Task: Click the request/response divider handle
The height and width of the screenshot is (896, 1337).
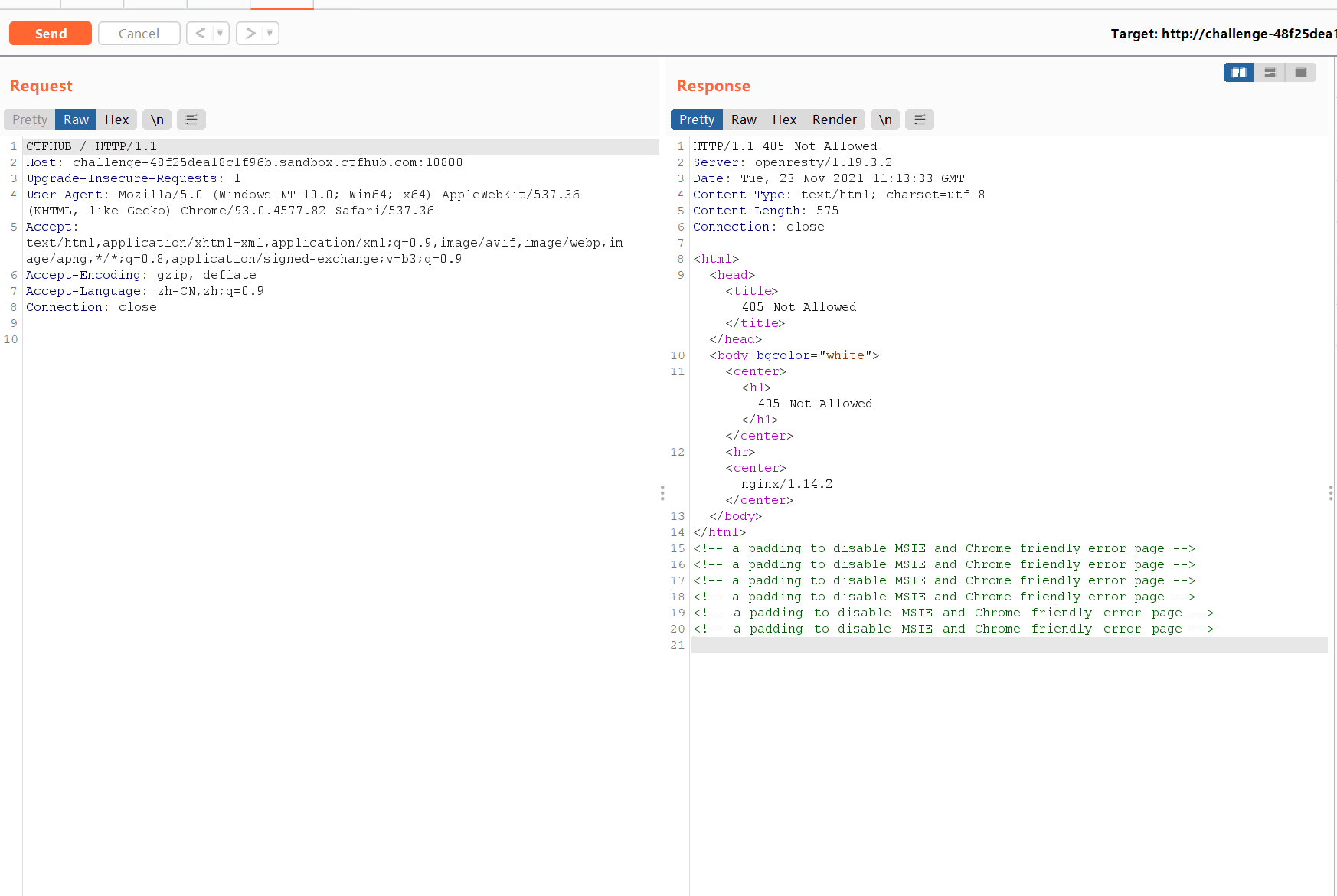Action: (662, 492)
